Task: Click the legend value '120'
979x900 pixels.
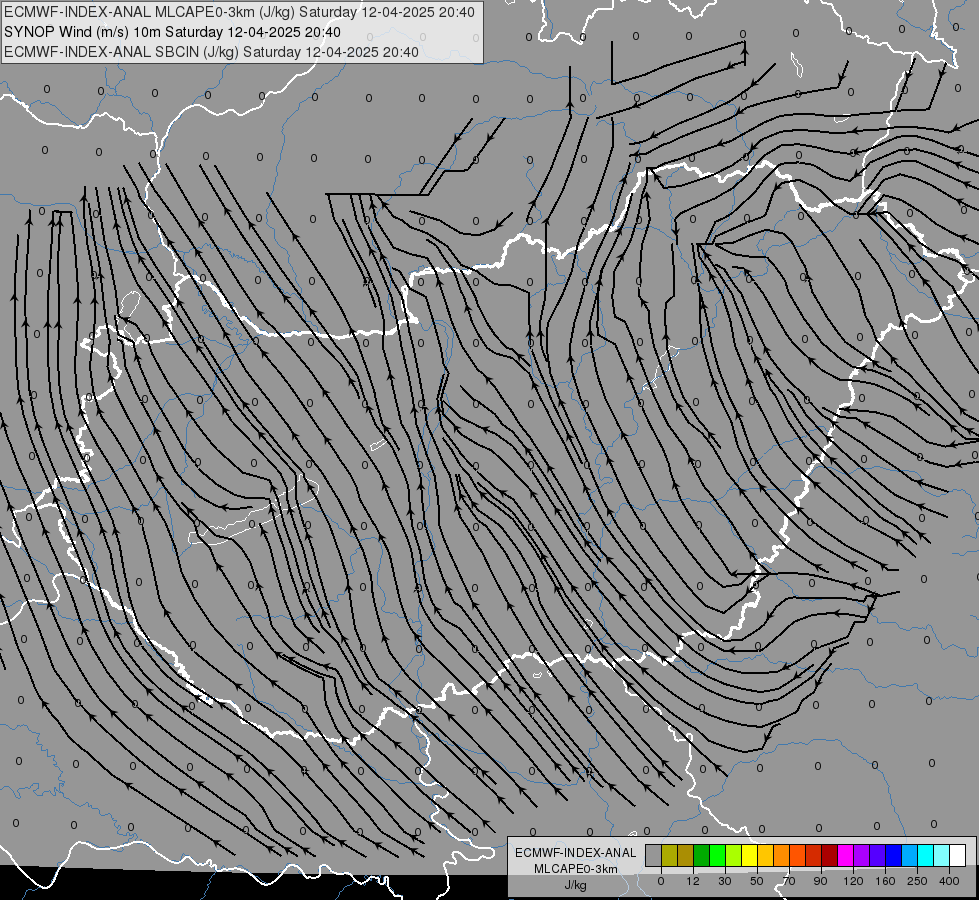Action: point(853,881)
